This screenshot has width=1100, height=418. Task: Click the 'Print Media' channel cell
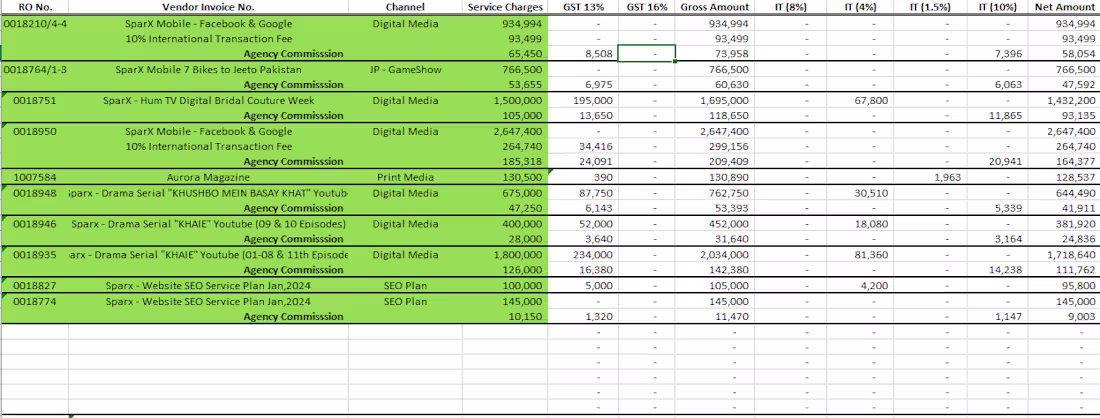pos(405,177)
